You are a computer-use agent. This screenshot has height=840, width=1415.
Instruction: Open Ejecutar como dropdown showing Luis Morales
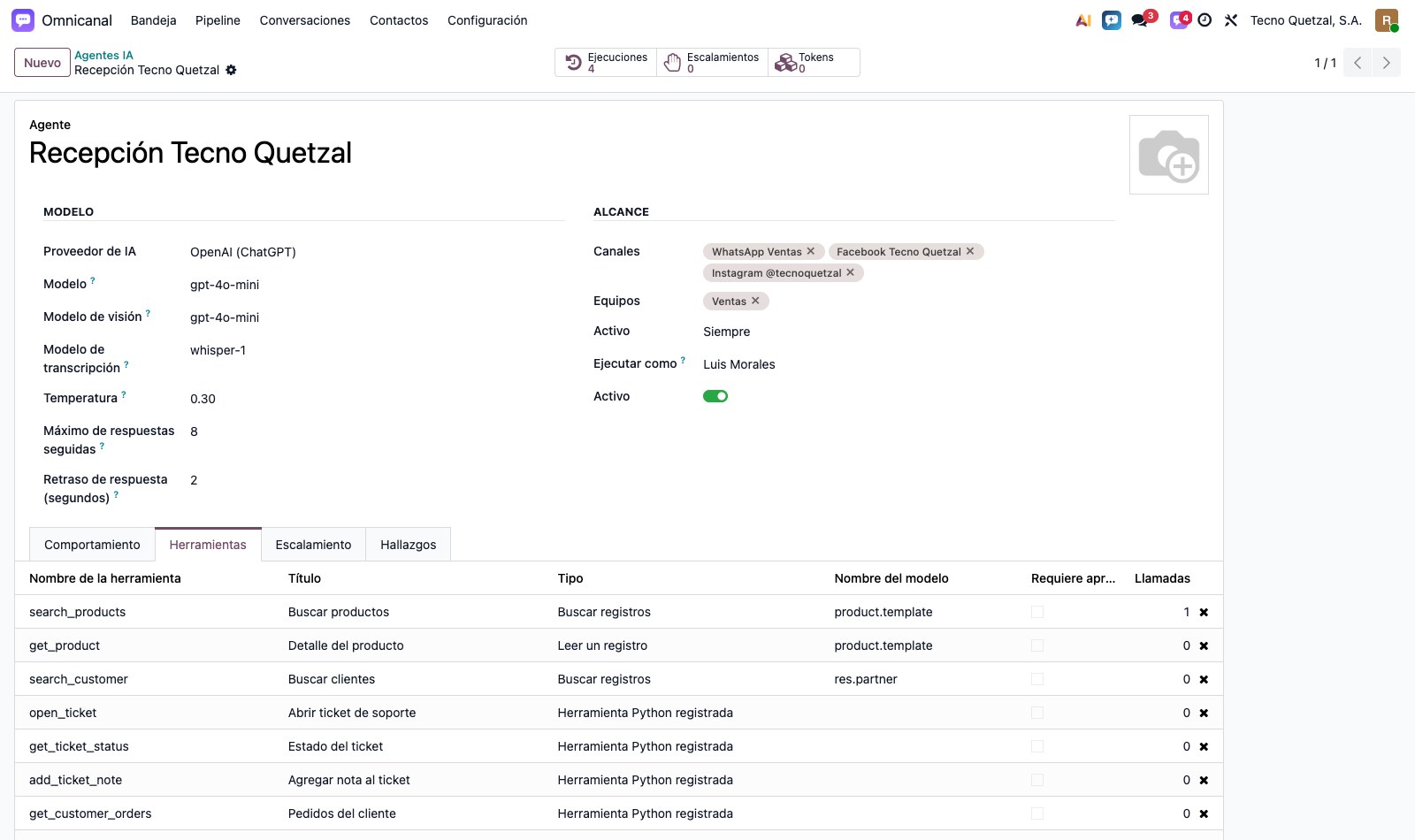click(x=909, y=364)
